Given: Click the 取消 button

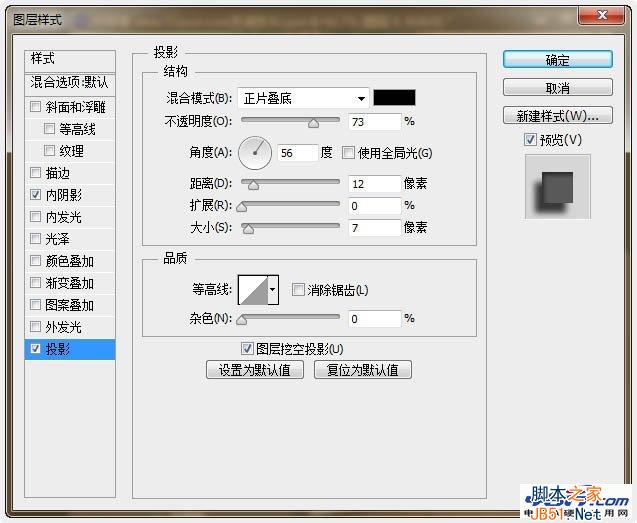Looking at the screenshot, I should click(x=557, y=88).
